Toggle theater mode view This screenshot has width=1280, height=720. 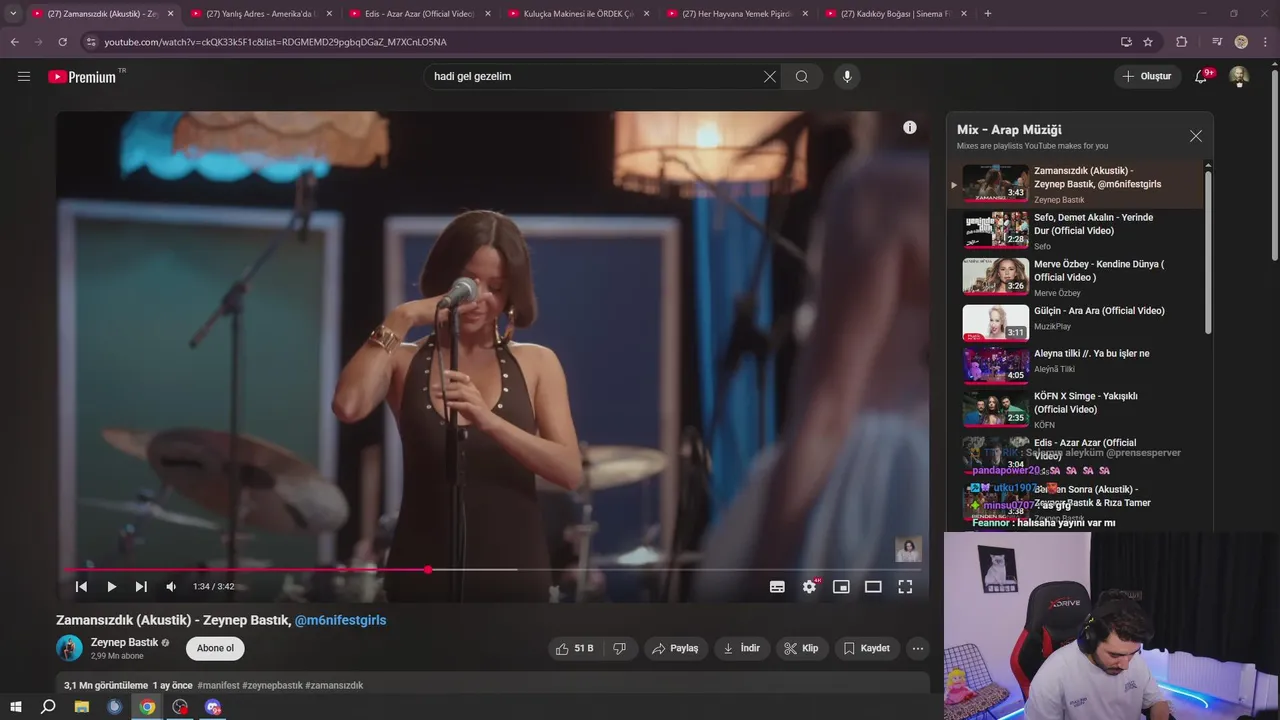pyautogui.click(x=873, y=587)
